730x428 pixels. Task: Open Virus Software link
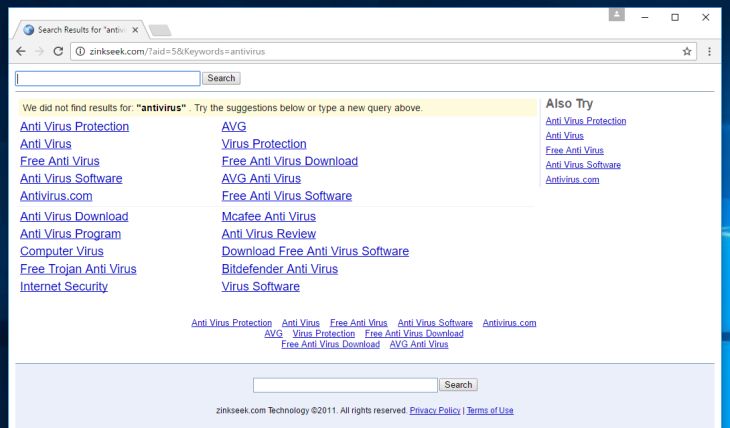[261, 286]
